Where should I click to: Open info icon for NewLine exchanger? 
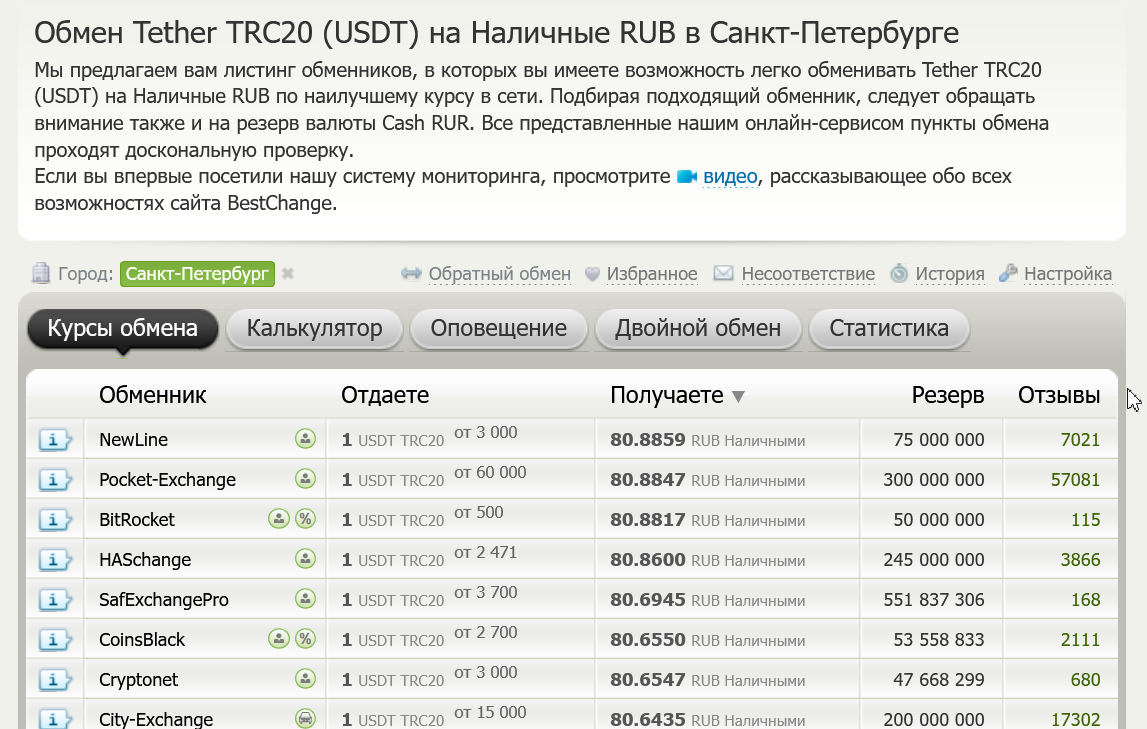click(55, 440)
